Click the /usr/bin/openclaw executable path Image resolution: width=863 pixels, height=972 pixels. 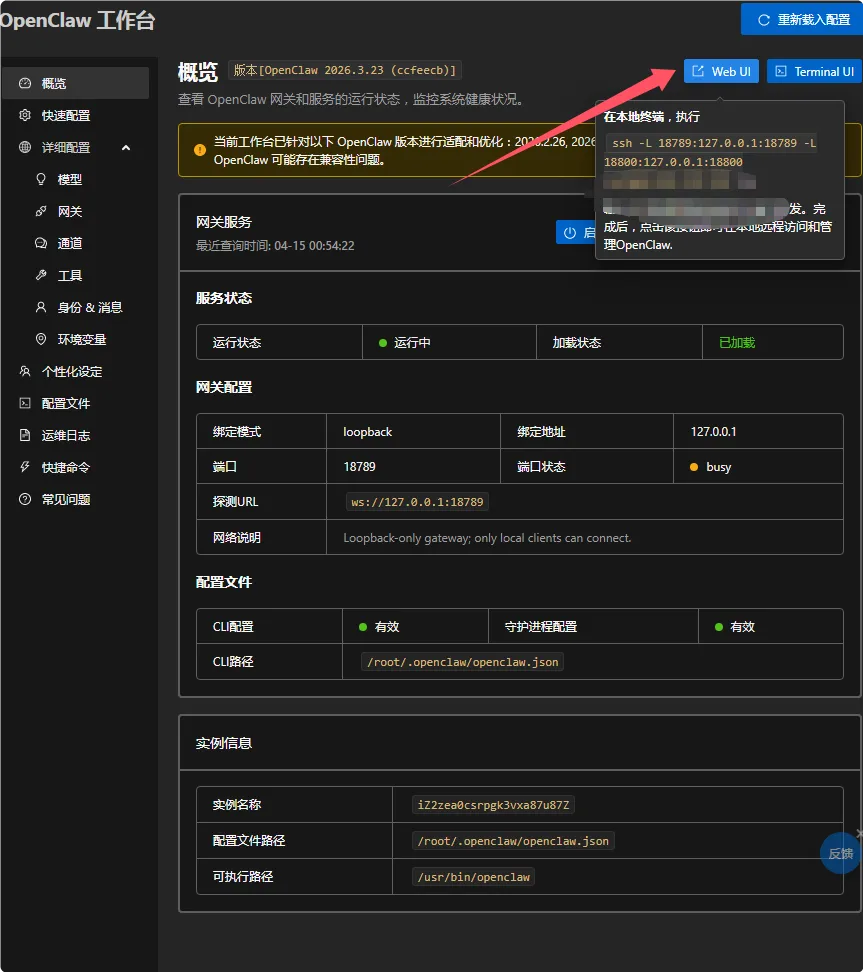pyautogui.click(x=474, y=877)
